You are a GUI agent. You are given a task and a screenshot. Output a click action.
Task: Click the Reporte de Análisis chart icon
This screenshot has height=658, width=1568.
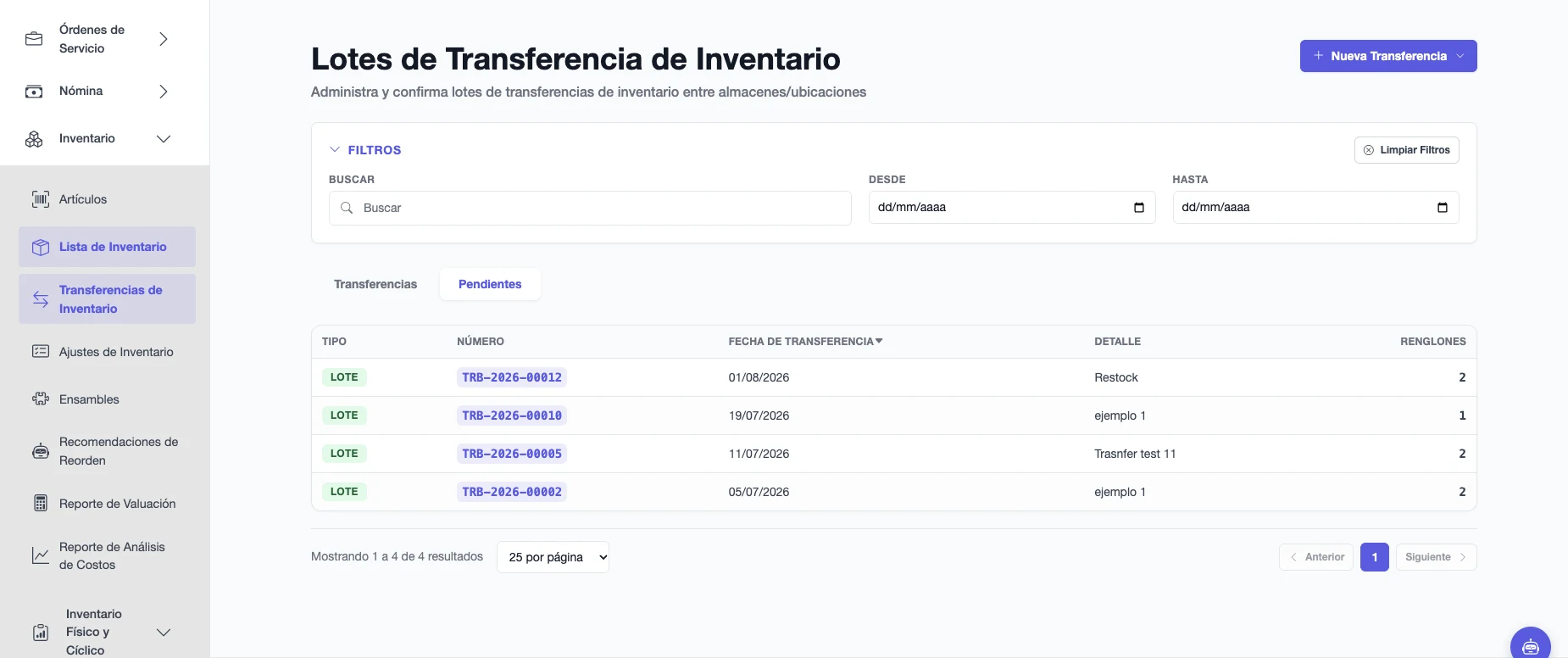41,555
